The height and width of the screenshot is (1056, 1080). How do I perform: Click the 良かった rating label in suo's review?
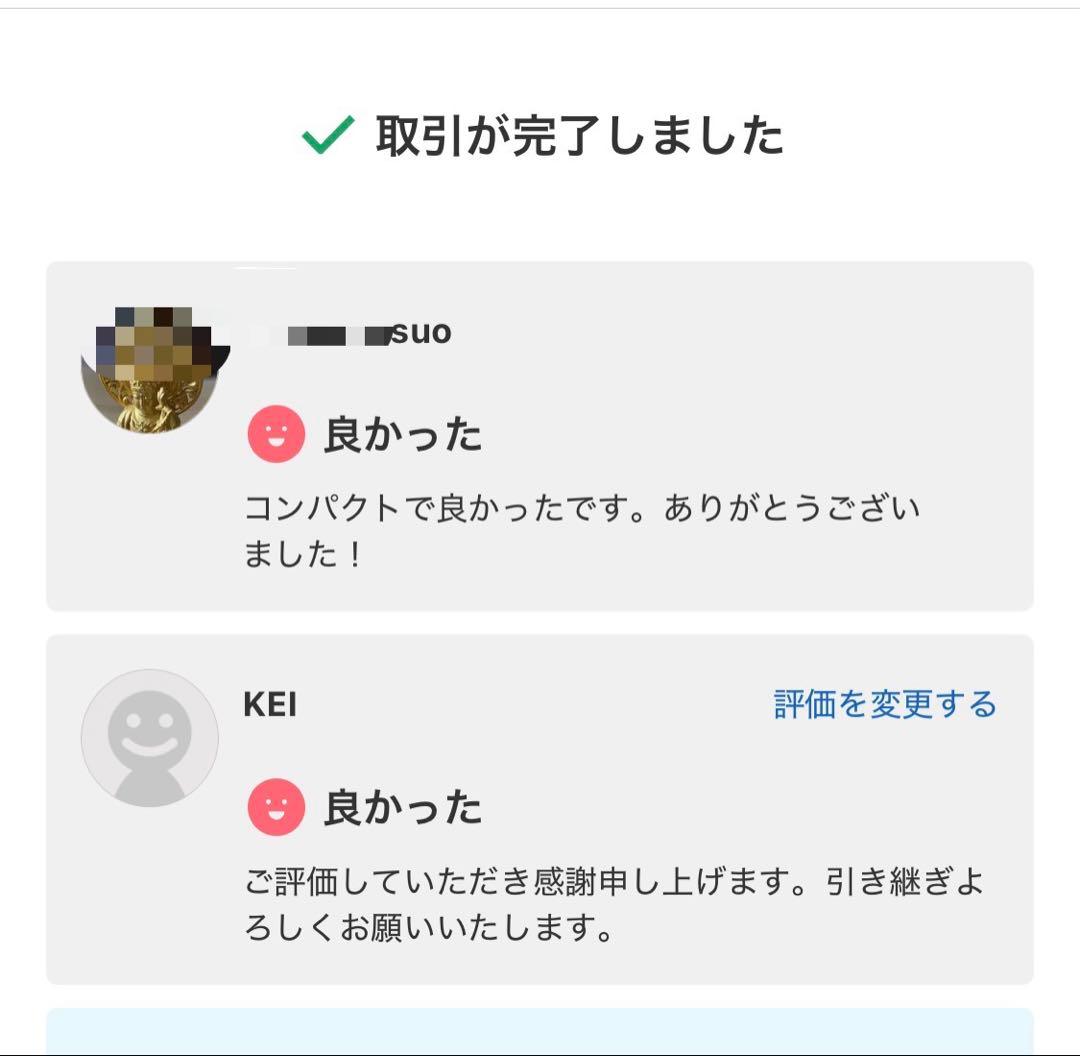pos(400,434)
